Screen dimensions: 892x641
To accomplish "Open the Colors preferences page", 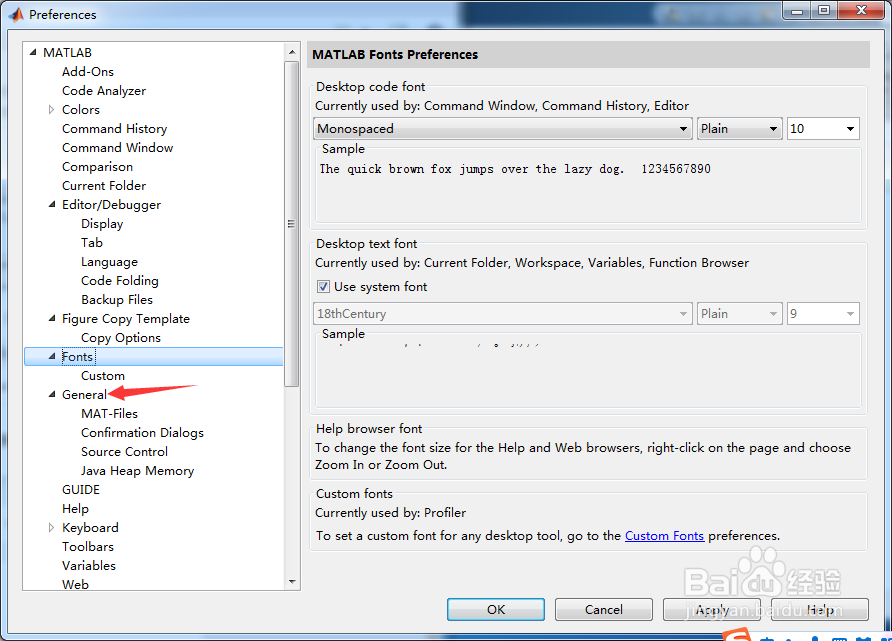I will (81, 109).
